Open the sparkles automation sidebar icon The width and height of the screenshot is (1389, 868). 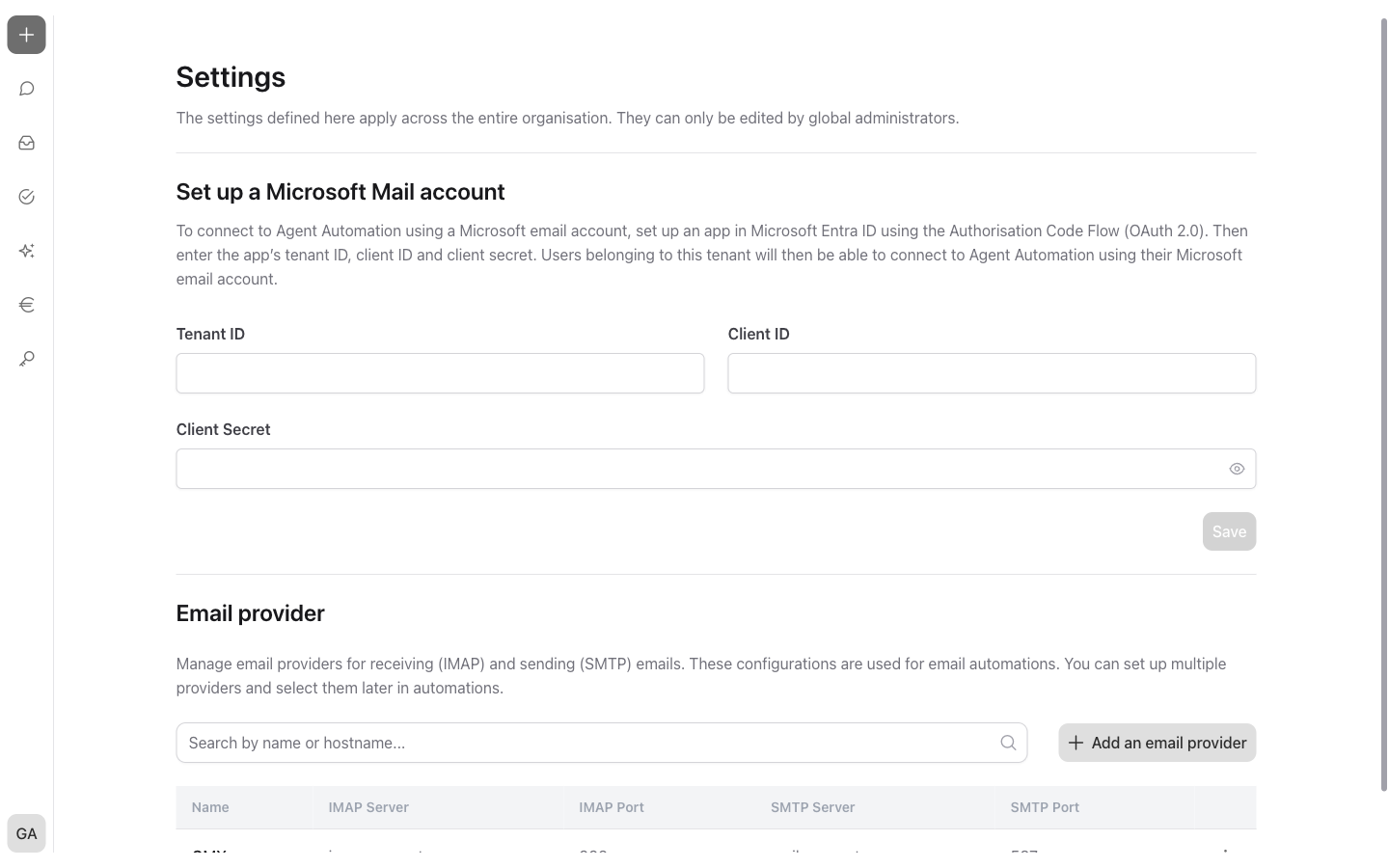(26, 251)
